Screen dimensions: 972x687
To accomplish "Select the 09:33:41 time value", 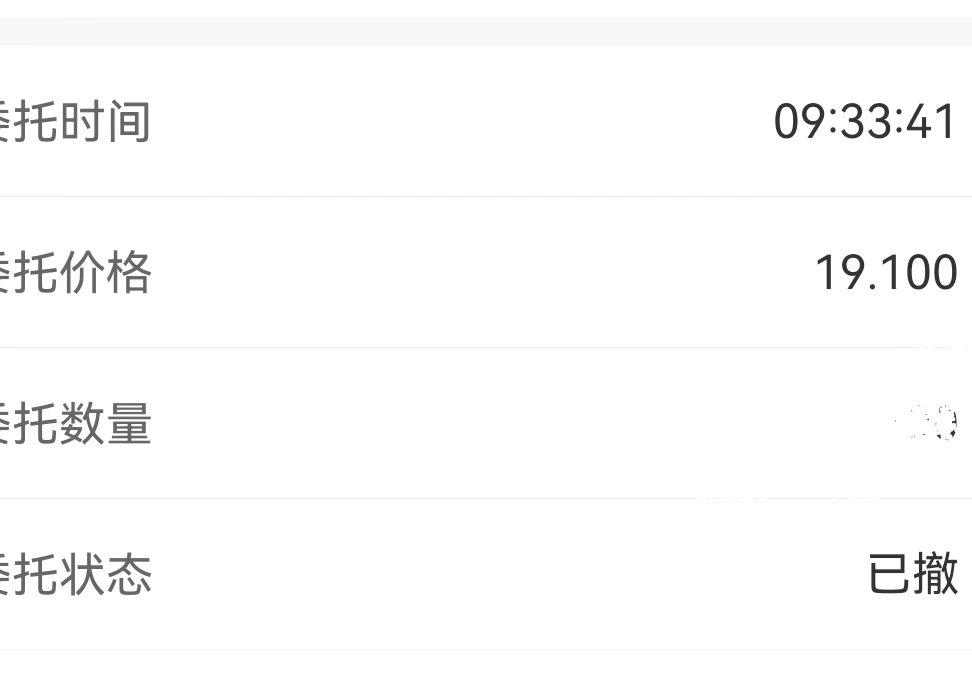I will [865, 122].
